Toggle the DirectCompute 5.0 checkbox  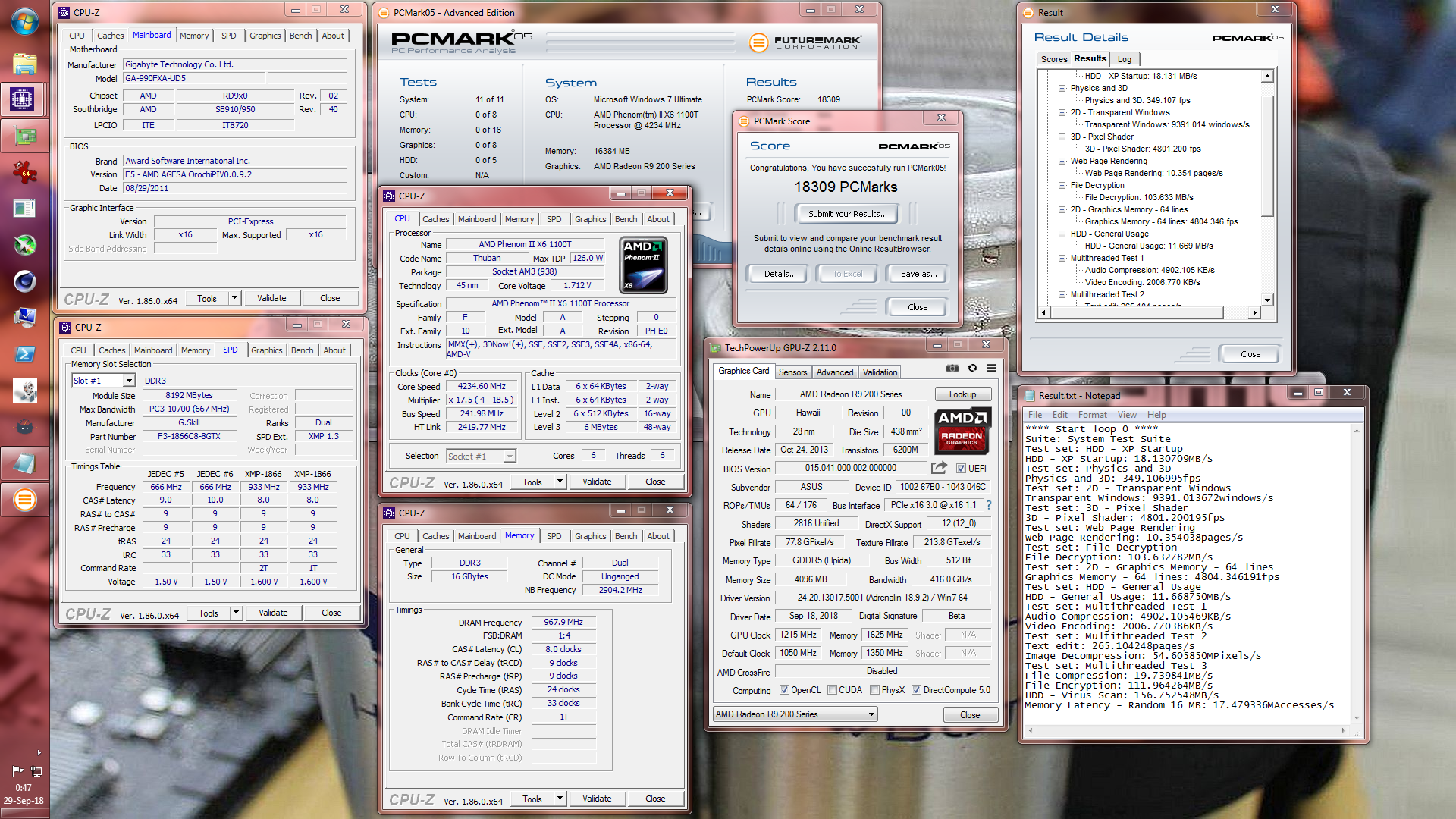coord(917,690)
